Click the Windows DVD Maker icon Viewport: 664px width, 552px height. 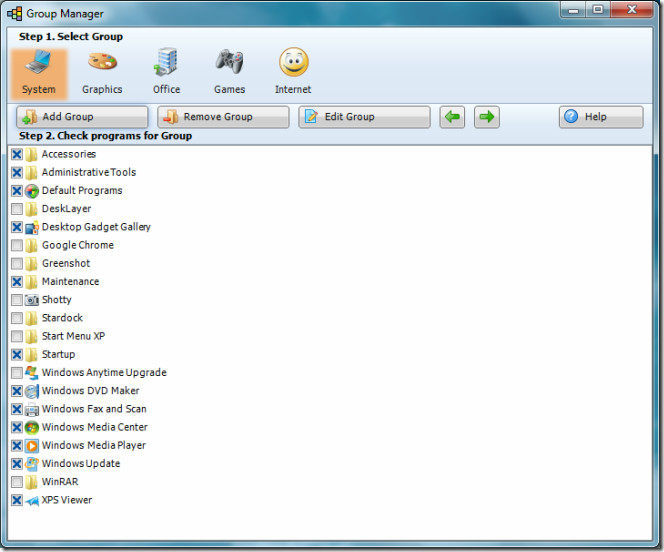[x=31, y=391]
